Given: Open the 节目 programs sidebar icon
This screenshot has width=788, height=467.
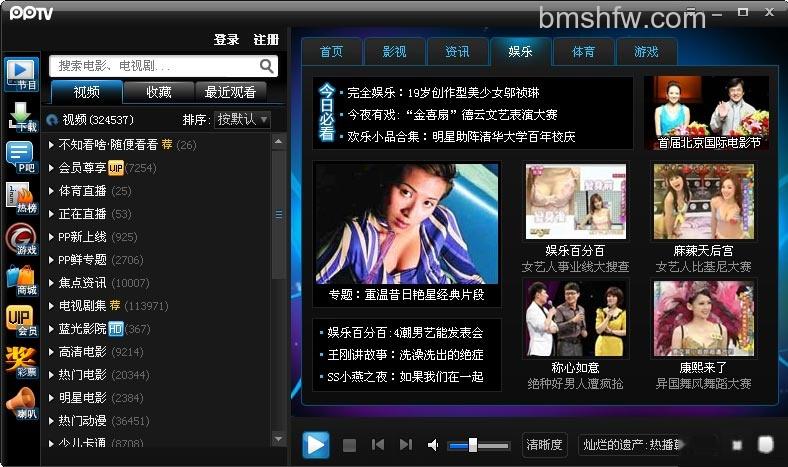Looking at the screenshot, I should click(x=21, y=74).
